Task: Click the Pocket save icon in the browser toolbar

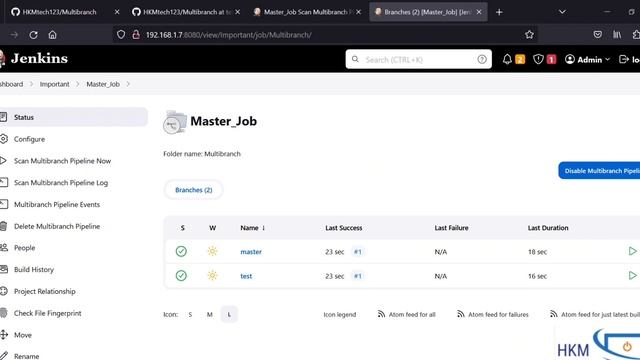Action: pyautogui.click(x=598, y=35)
